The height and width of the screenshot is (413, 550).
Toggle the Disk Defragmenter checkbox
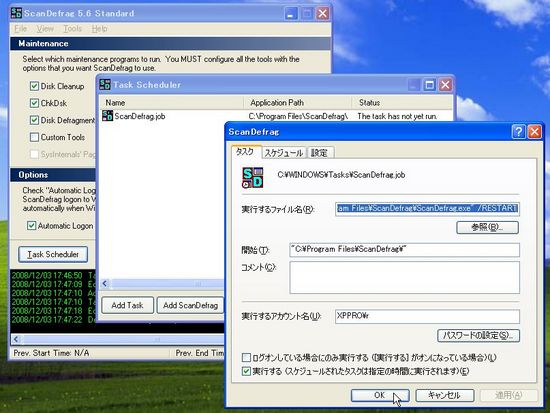[x=34, y=120]
